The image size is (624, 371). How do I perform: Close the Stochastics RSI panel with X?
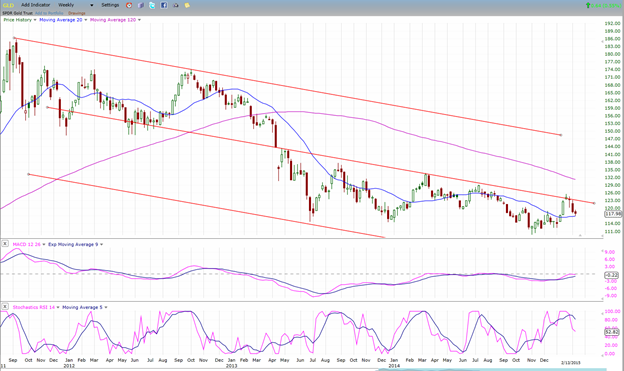pyautogui.click(x=5, y=307)
